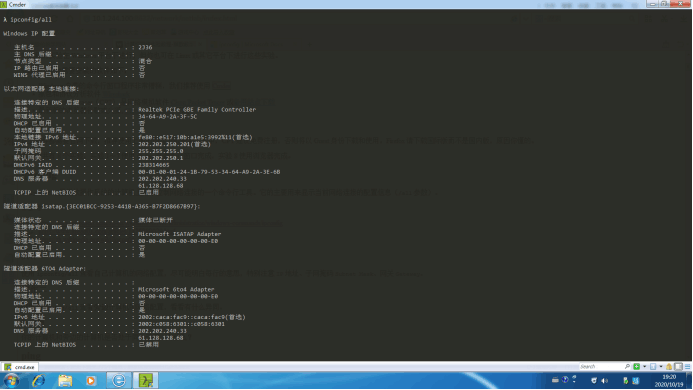This screenshot has width=693, height=390.
Task: Create a new console with green plus
Action: (636, 367)
